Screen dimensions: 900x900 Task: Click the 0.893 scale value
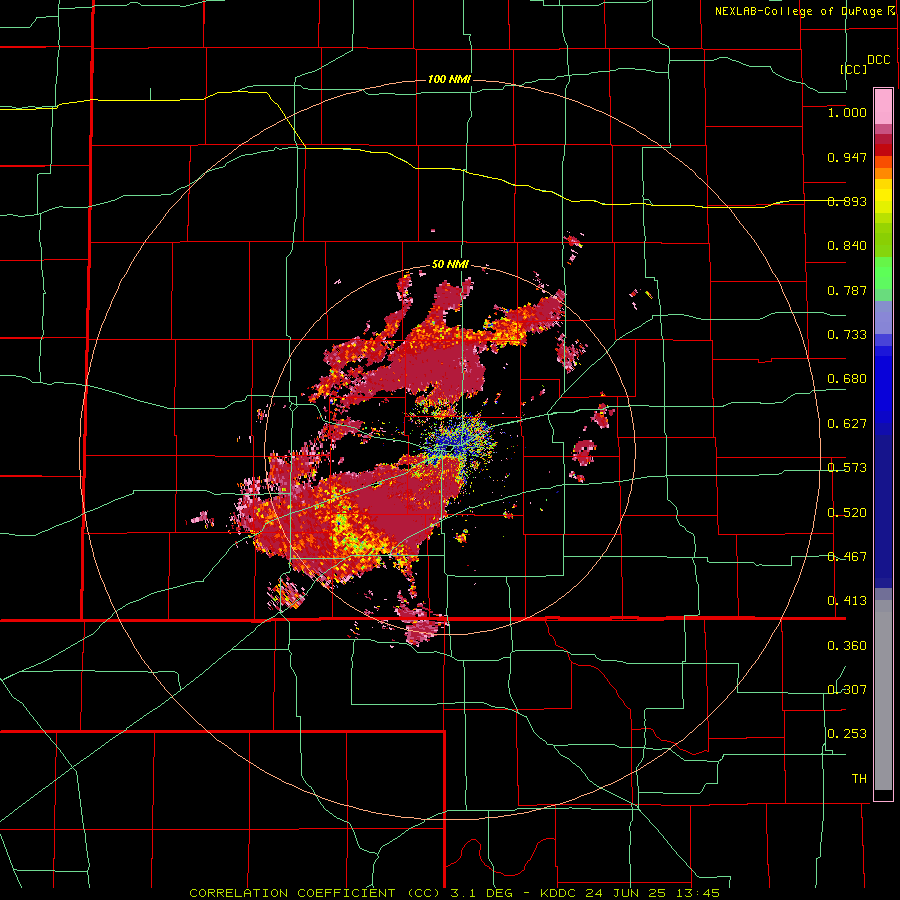coord(847,201)
